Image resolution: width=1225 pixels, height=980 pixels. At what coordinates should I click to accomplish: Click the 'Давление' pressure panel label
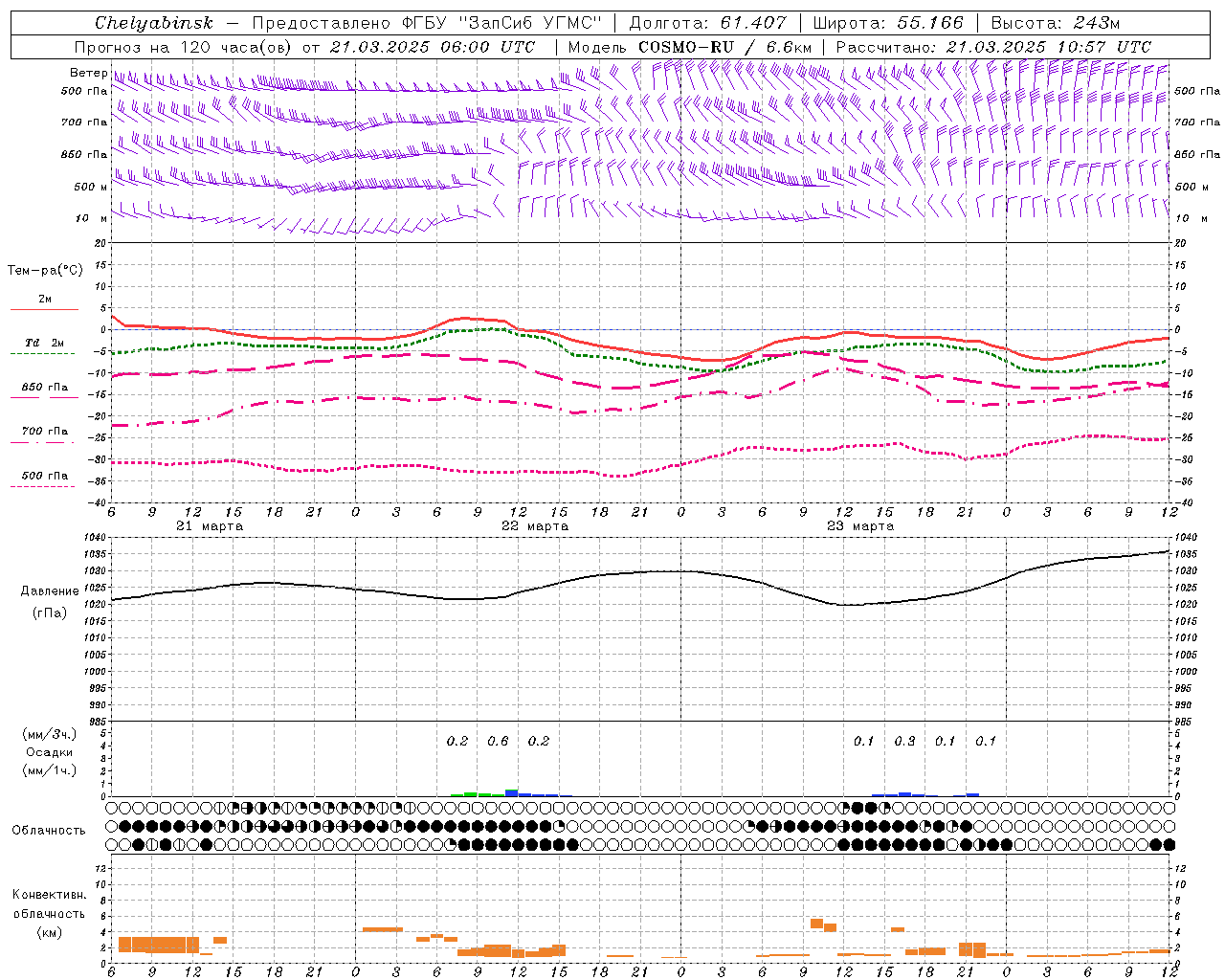50,590
